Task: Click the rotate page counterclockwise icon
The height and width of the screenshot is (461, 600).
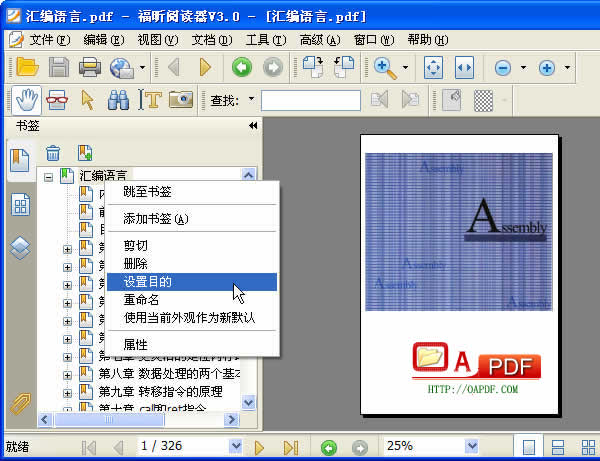Action: [344, 67]
